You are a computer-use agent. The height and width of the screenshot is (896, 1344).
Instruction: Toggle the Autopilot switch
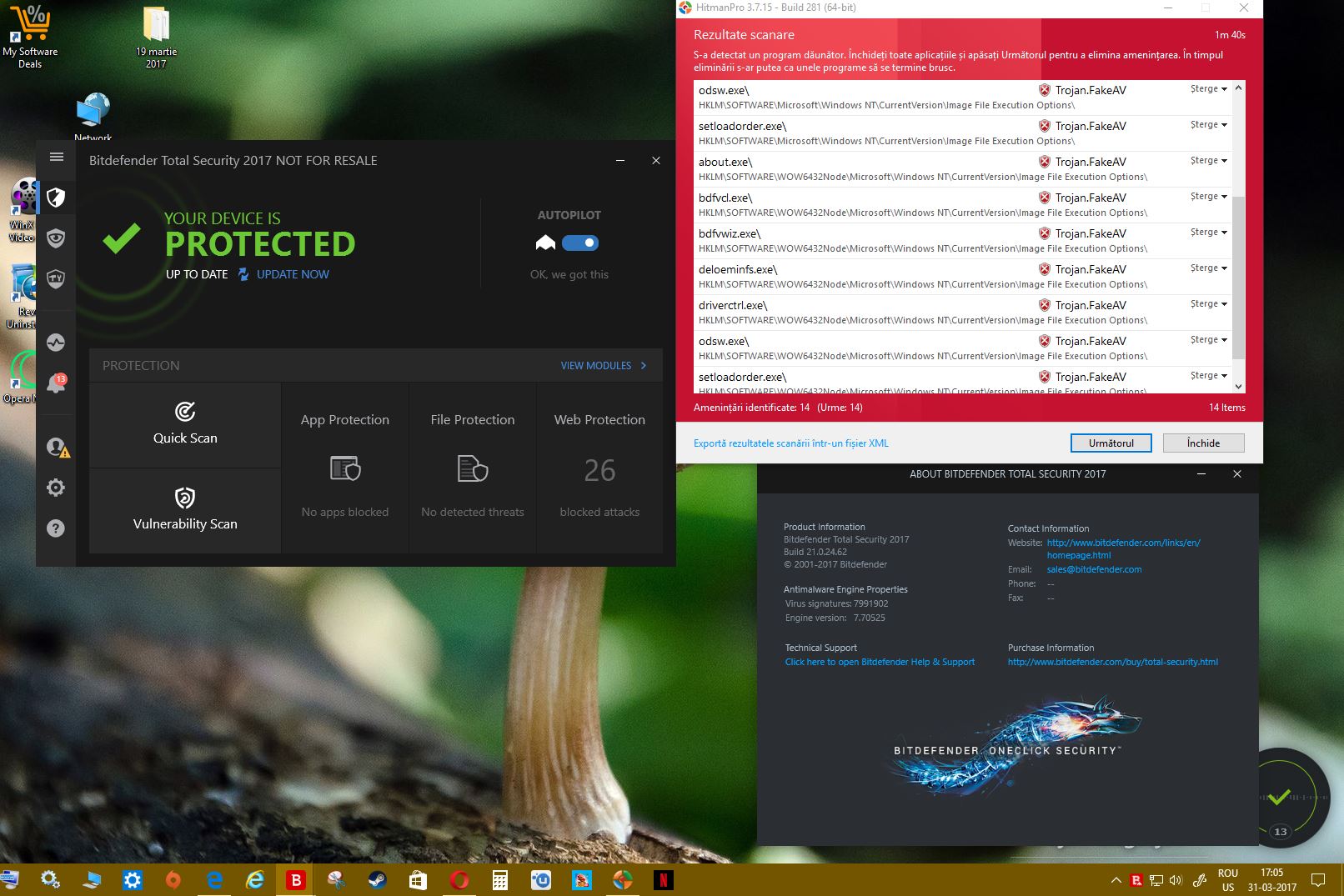tap(580, 243)
